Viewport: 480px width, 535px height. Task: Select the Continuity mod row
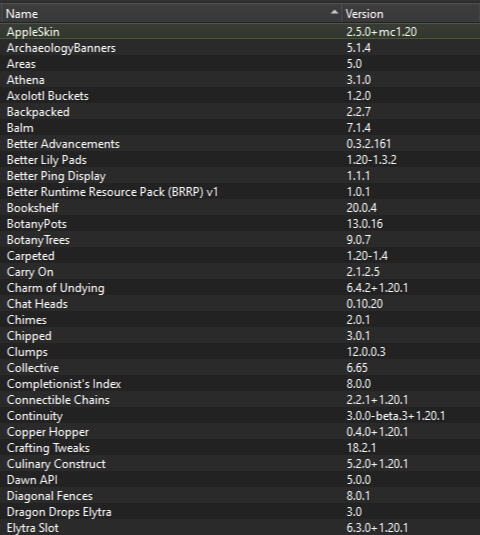click(x=240, y=416)
